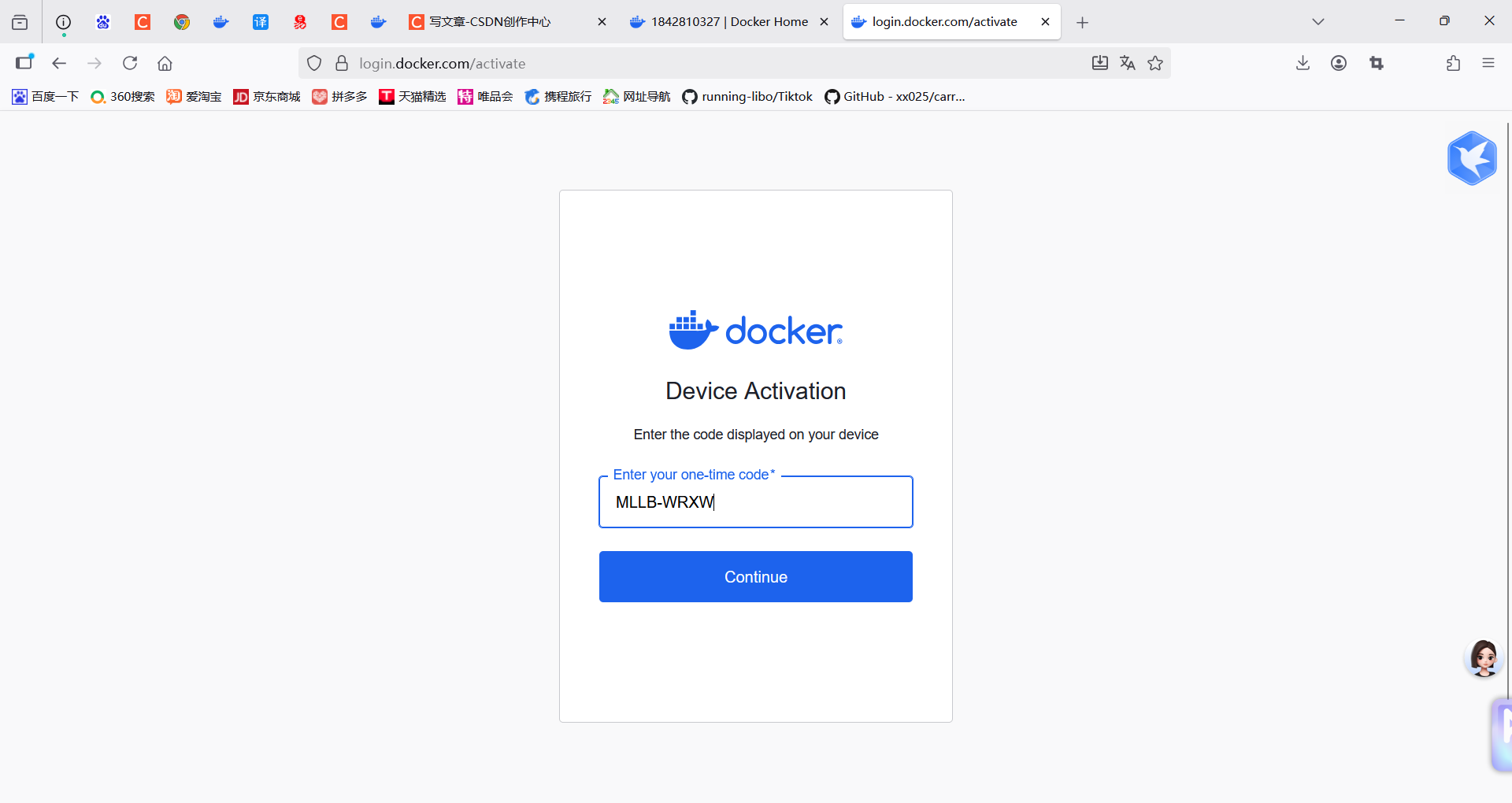Open the downloads panel
The image size is (1512, 803).
coord(1303,63)
